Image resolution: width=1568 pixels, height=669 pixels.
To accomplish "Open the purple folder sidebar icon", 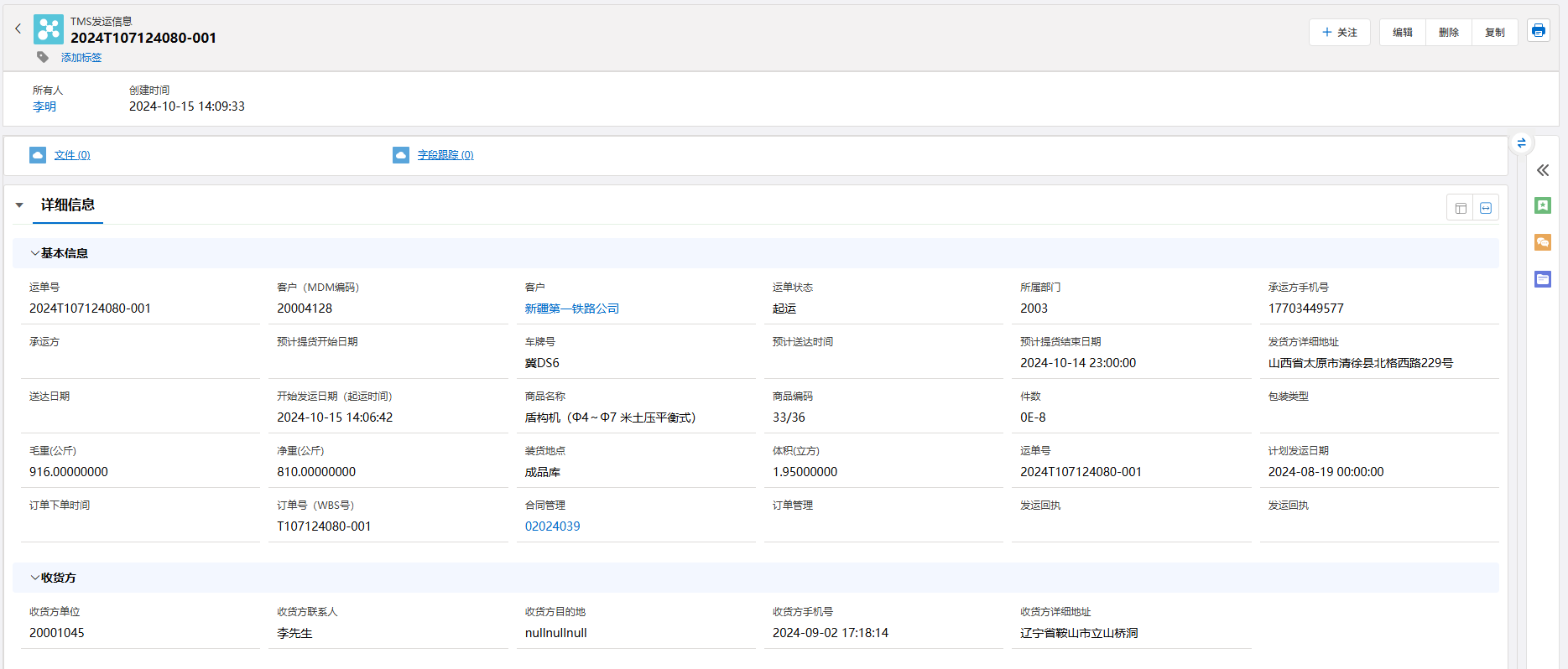I will click(x=1542, y=279).
